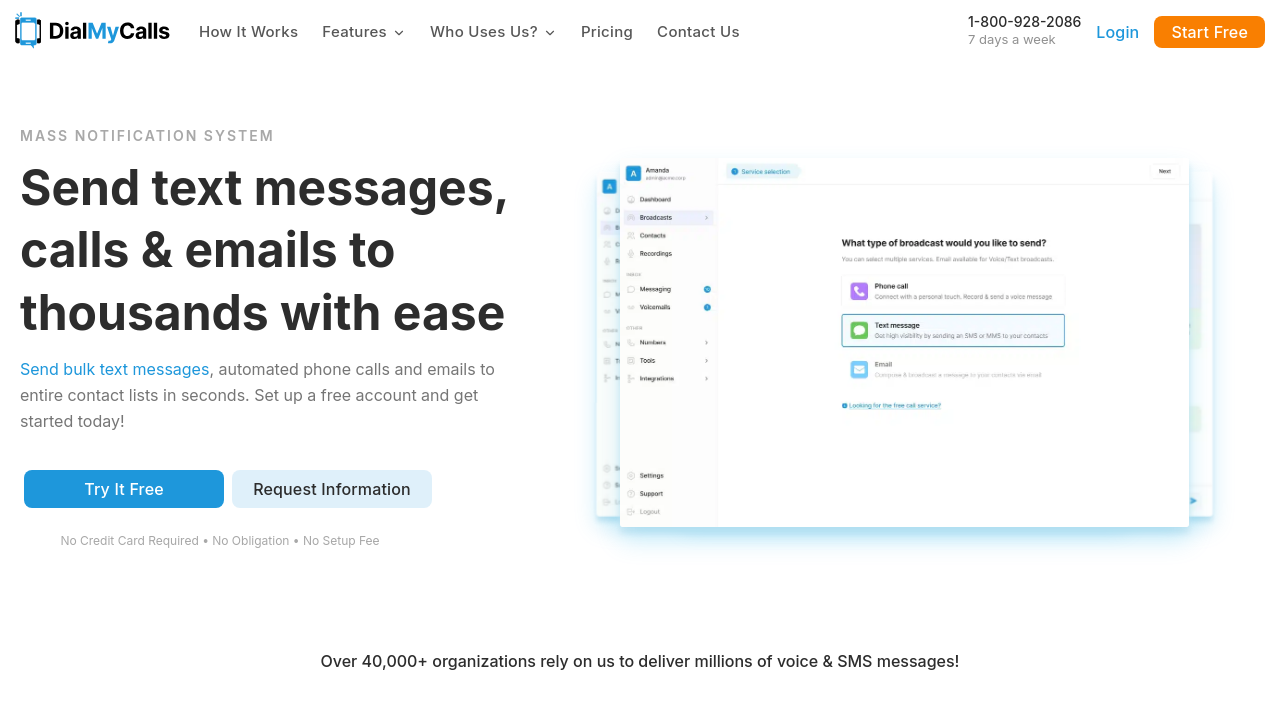1280x720 pixels.
Task: Click the Recordings microphone icon
Action: tap(631, 254)
